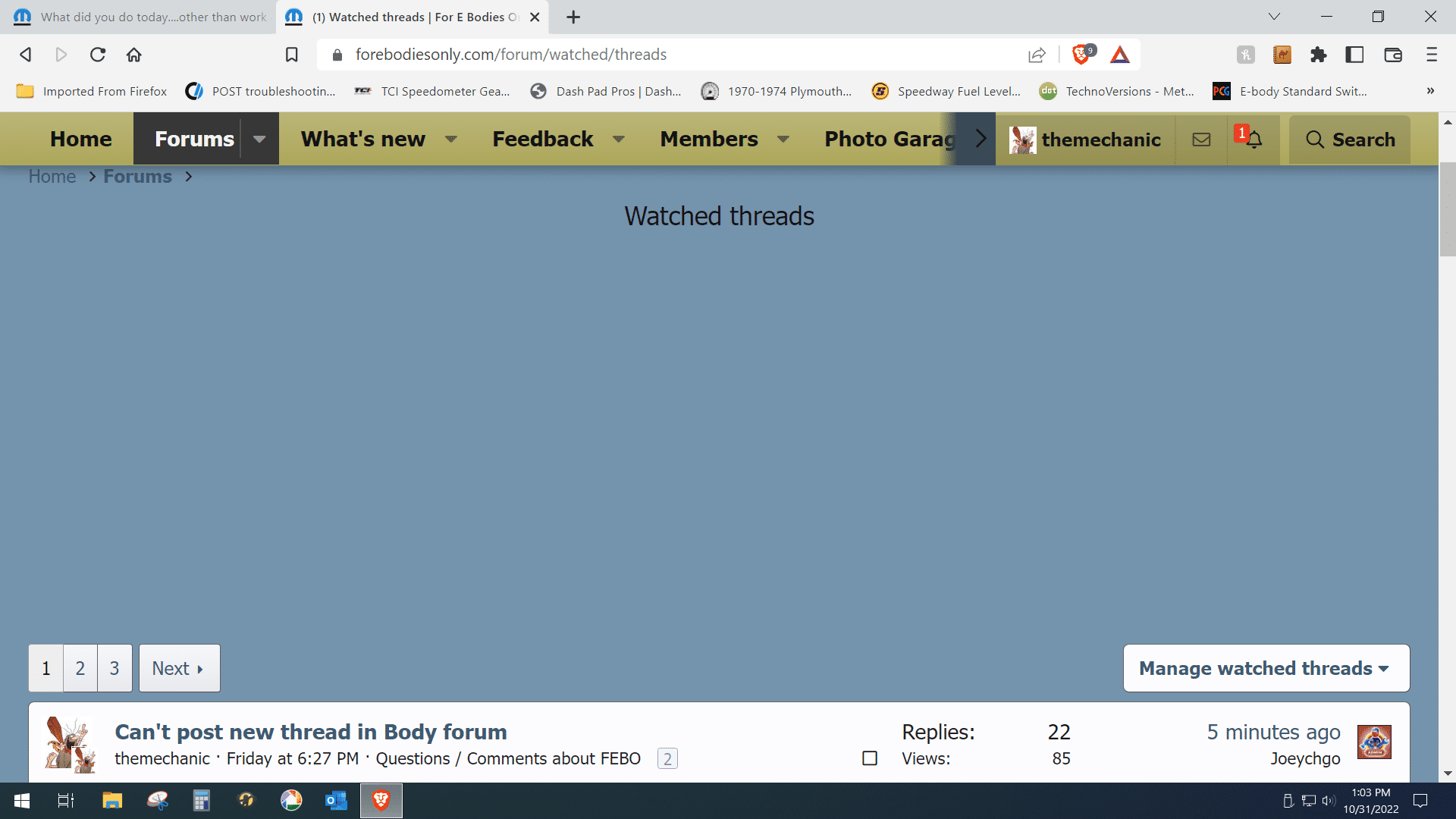Open 'Can't post new thread' link
This screenshot has height=819, width=1456.
[311, 732]
